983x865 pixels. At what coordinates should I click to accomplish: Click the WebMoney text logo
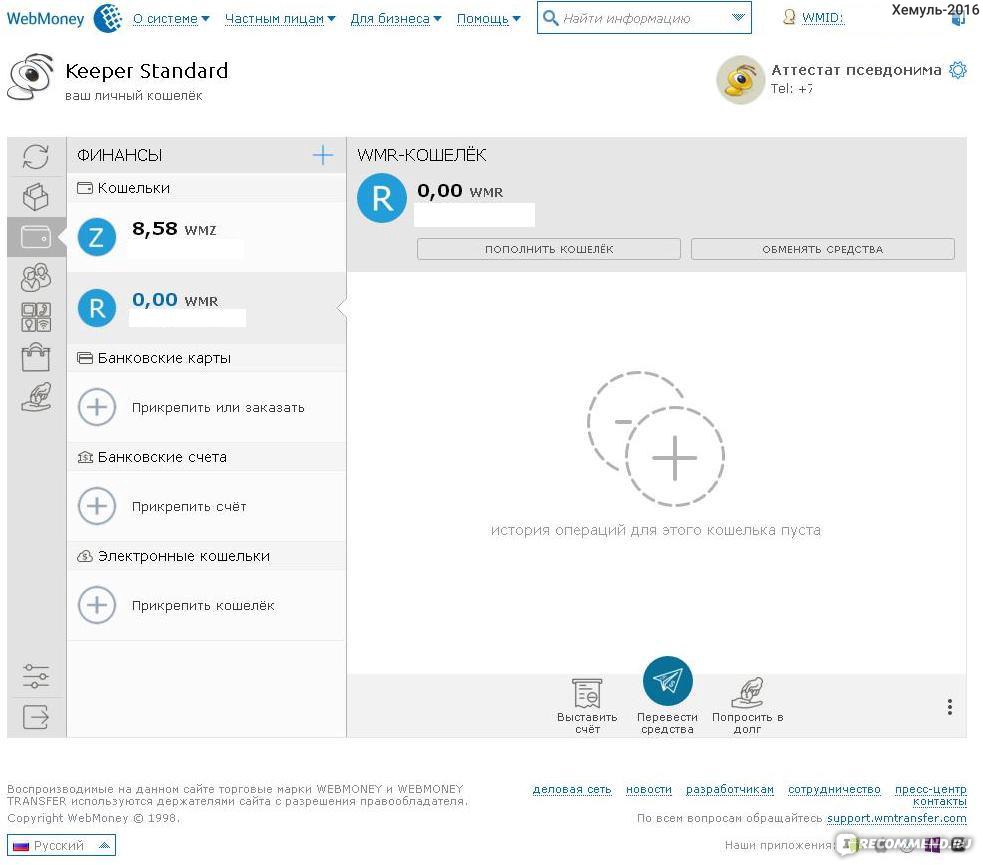pyautogui.click(x=45, y=19)
